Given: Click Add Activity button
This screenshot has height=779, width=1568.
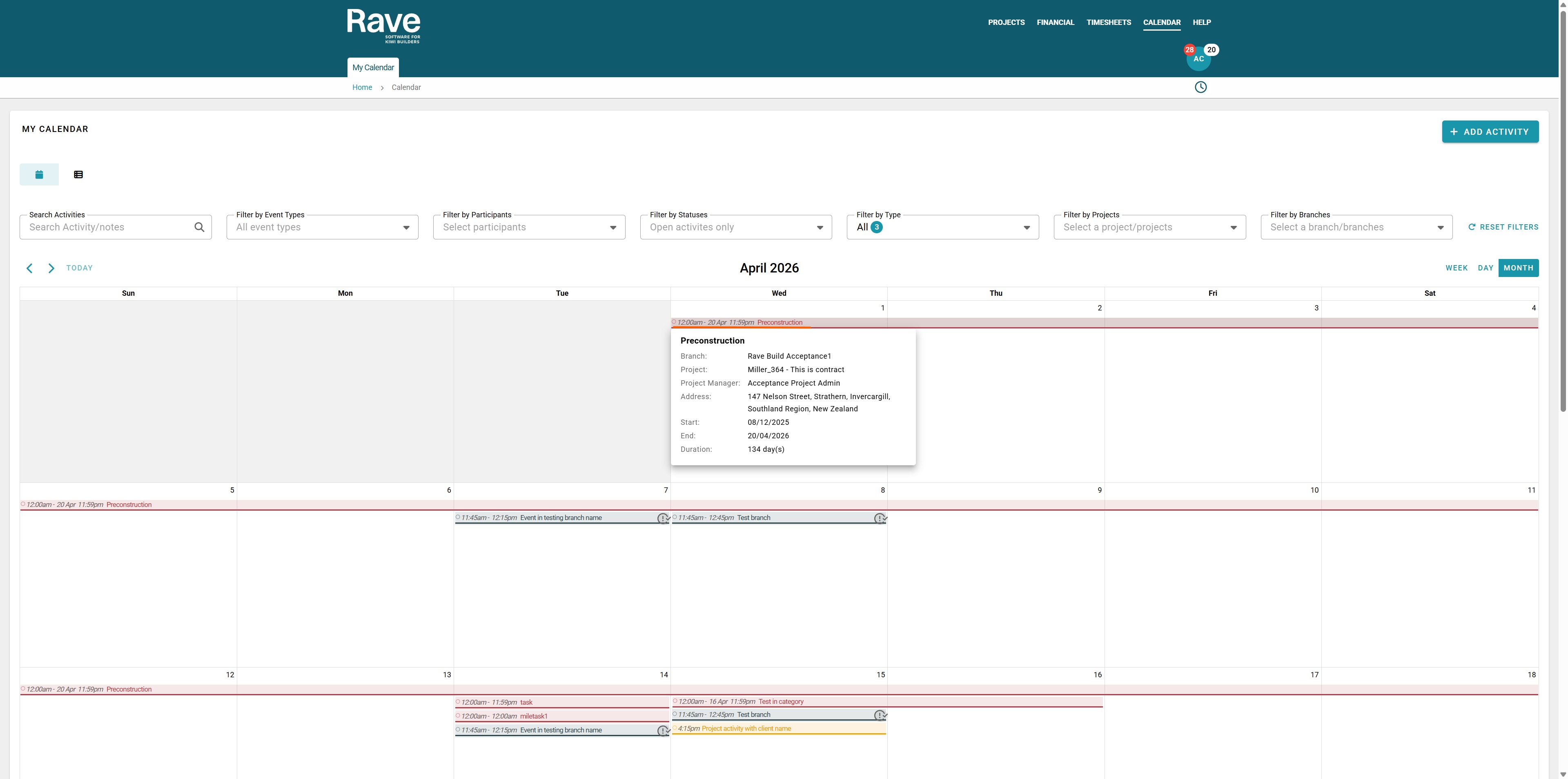Looking at the screenshot, I should pyautogui.click(x=1490, y=132).
